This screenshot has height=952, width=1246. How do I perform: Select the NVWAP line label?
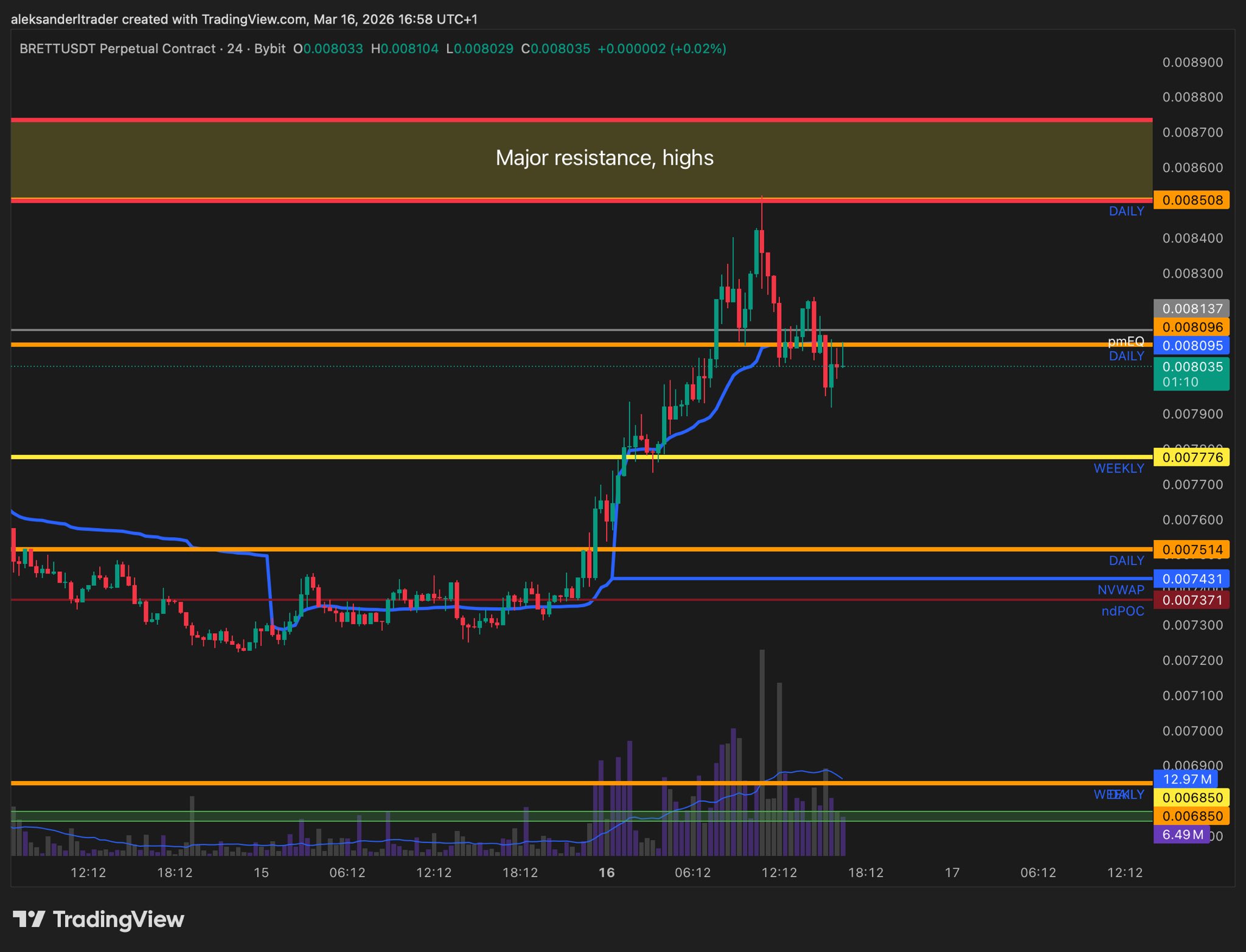pos(1121,590)
